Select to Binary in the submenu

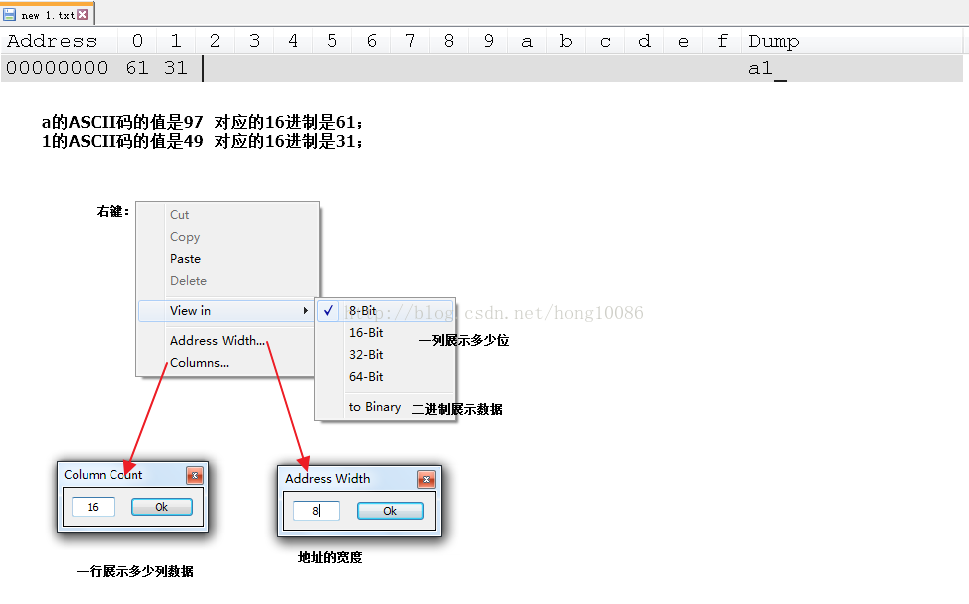click(374, 407)
